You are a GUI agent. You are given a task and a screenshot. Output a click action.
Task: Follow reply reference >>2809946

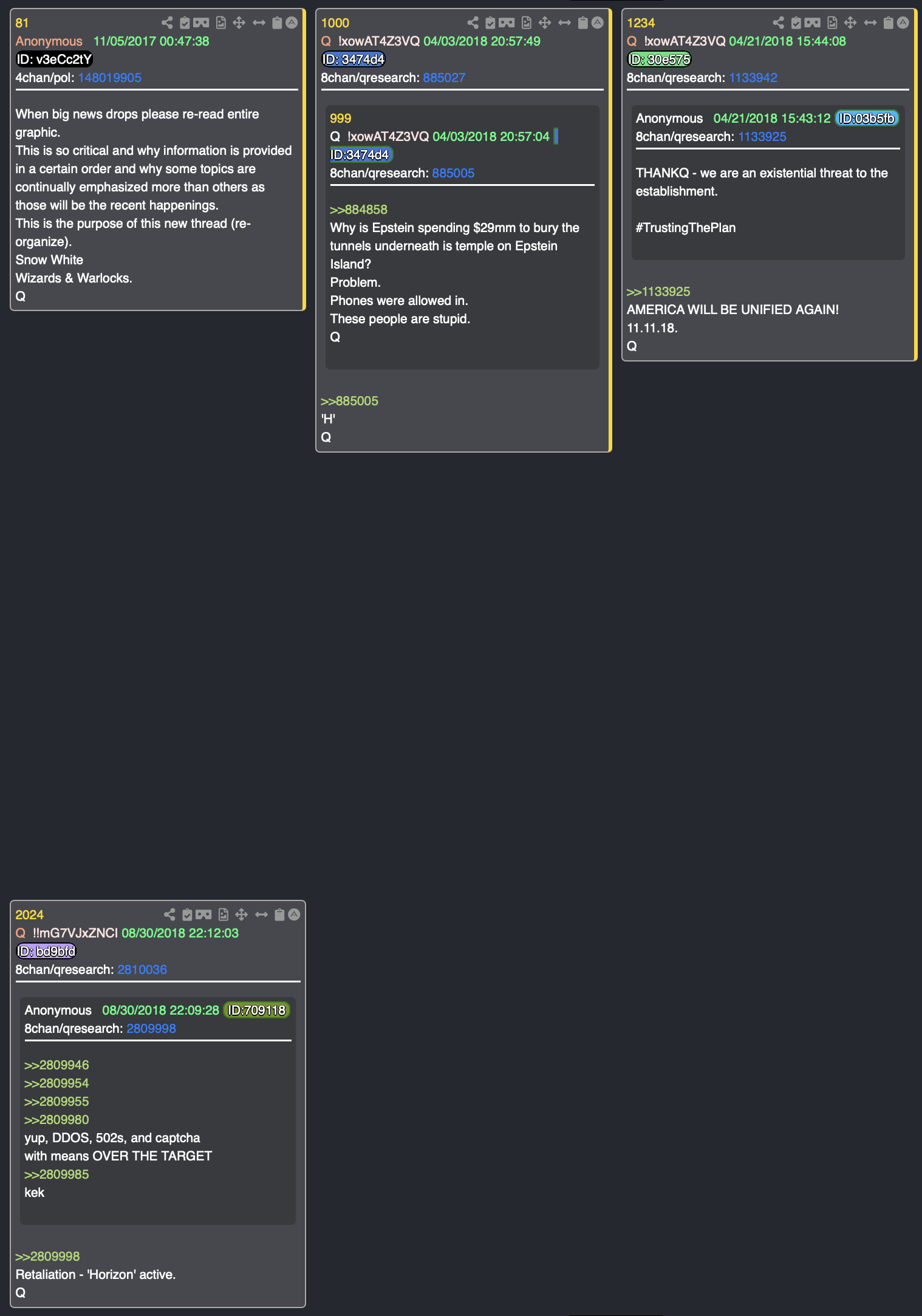56,1065
